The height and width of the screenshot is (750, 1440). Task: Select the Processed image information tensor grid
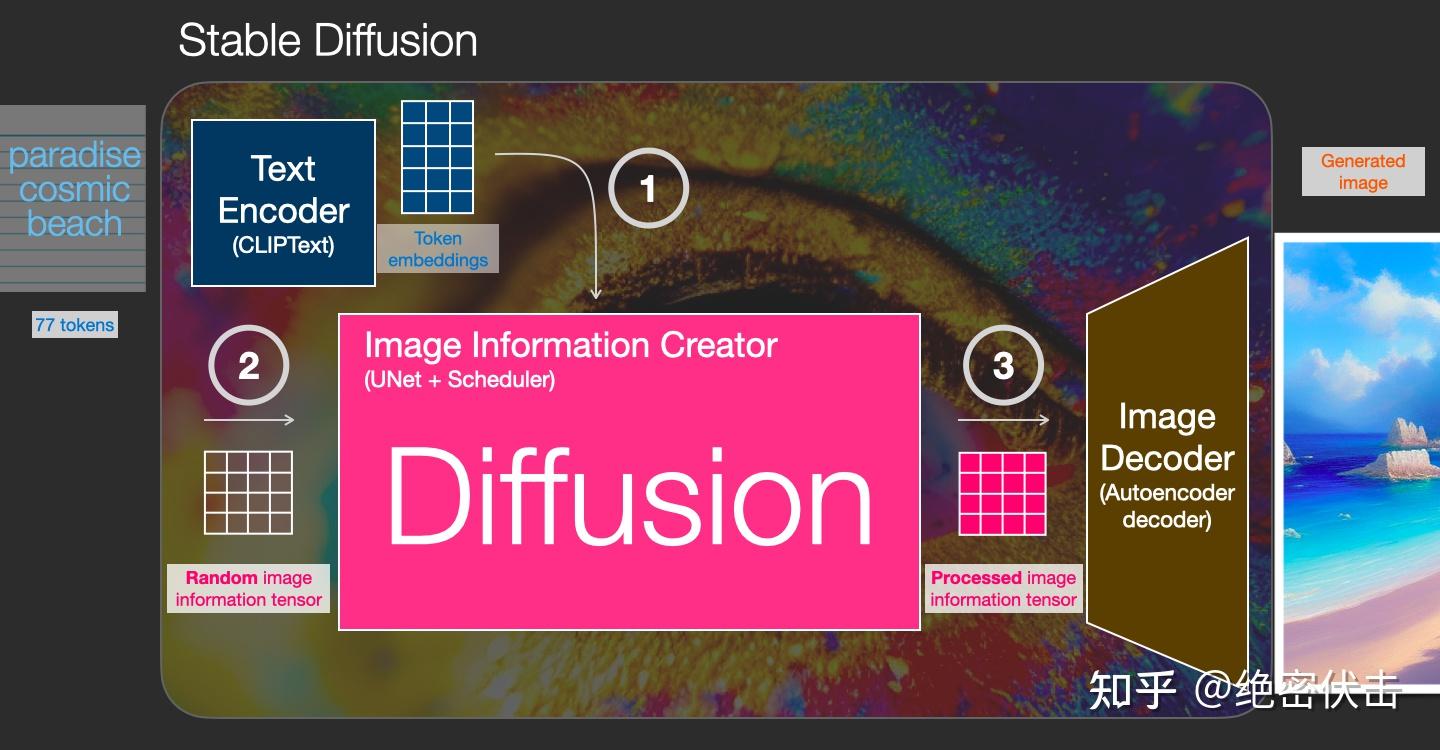[x=1003, y=494]
